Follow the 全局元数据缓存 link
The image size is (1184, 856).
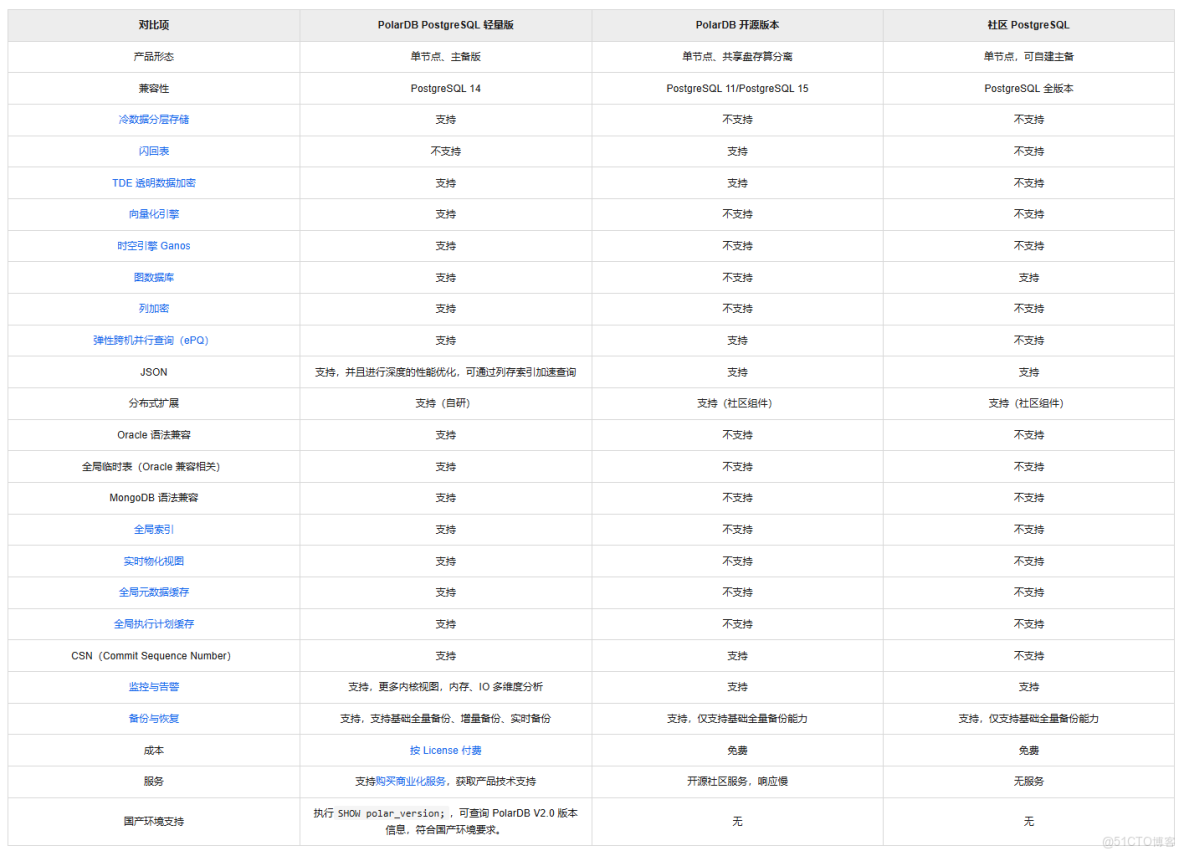153,592
